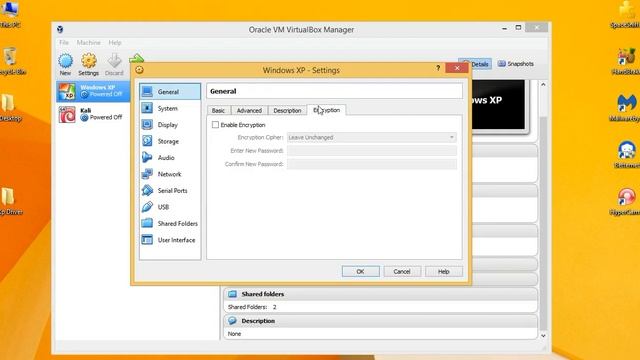Open the Network settings category

[x=170, y=174]
